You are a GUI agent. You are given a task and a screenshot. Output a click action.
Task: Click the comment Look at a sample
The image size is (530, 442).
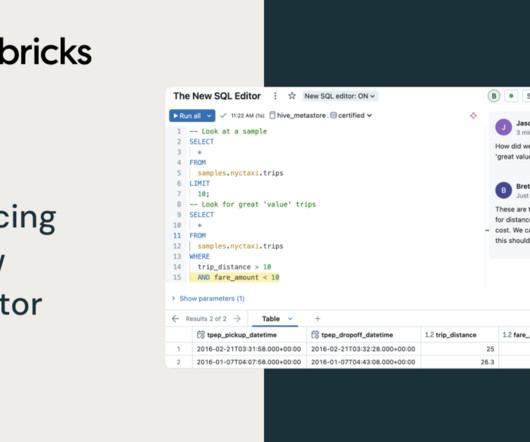tap(228, 131)
